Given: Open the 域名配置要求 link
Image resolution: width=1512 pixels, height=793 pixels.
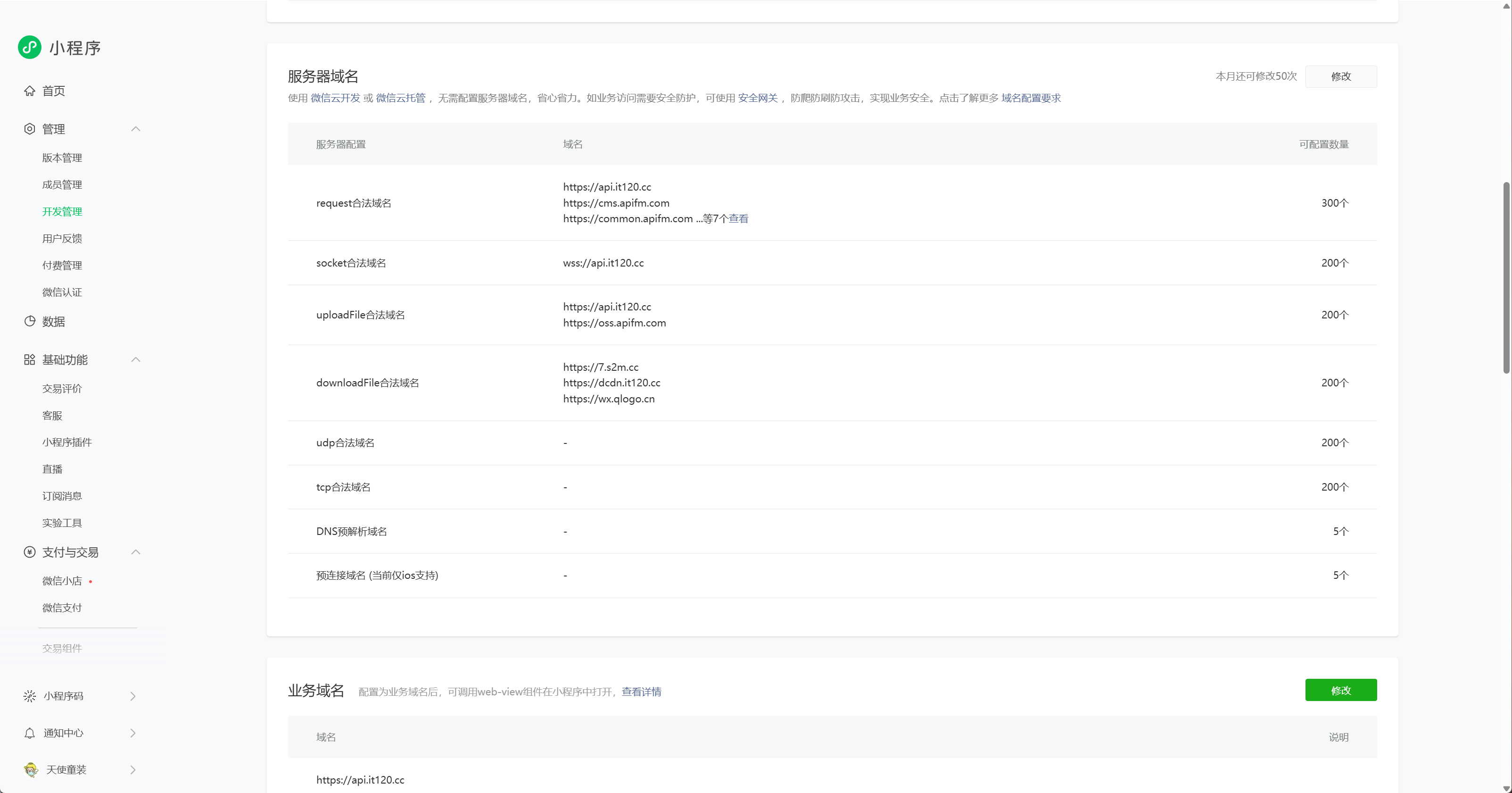Looking at the screenshot, I should point(1031,98).
